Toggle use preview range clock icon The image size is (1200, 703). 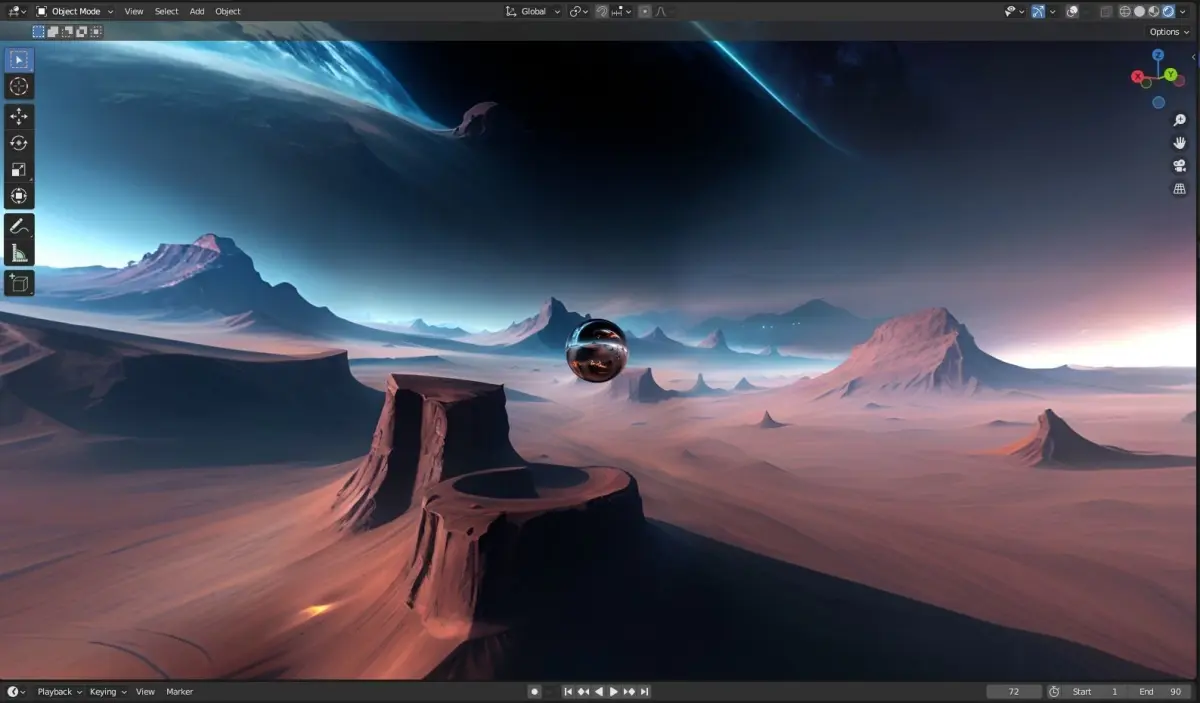tap(1054, 691)
